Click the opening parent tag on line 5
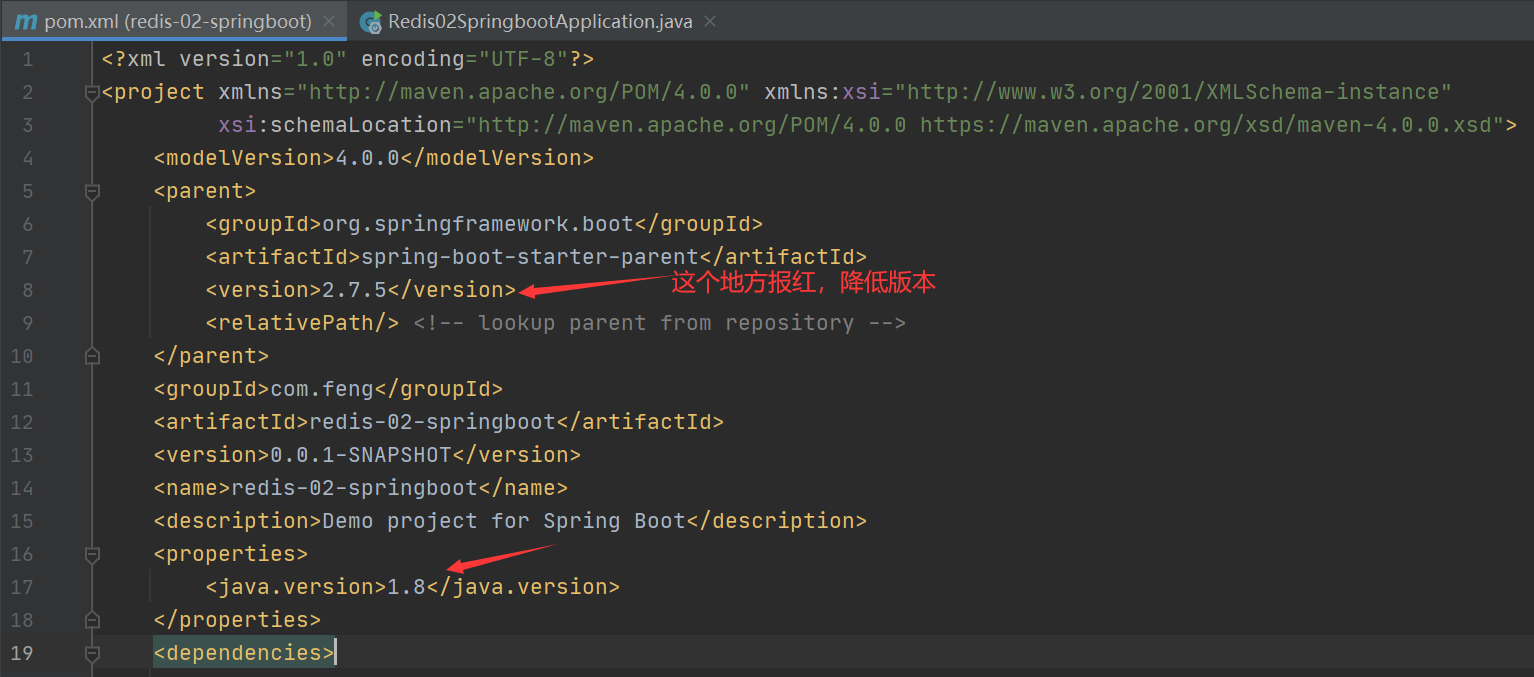The height and width of the screenshot is (677, 1534). 205,191
